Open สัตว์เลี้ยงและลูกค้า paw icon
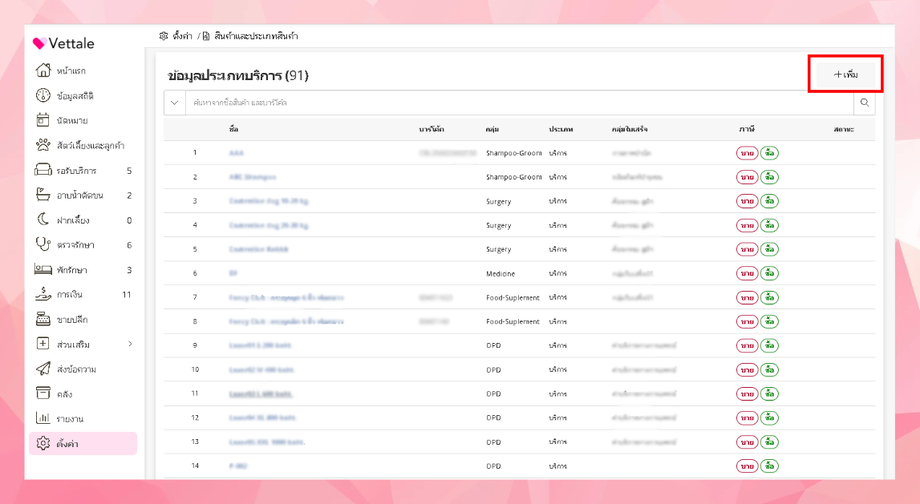 [x=43, y=144]
